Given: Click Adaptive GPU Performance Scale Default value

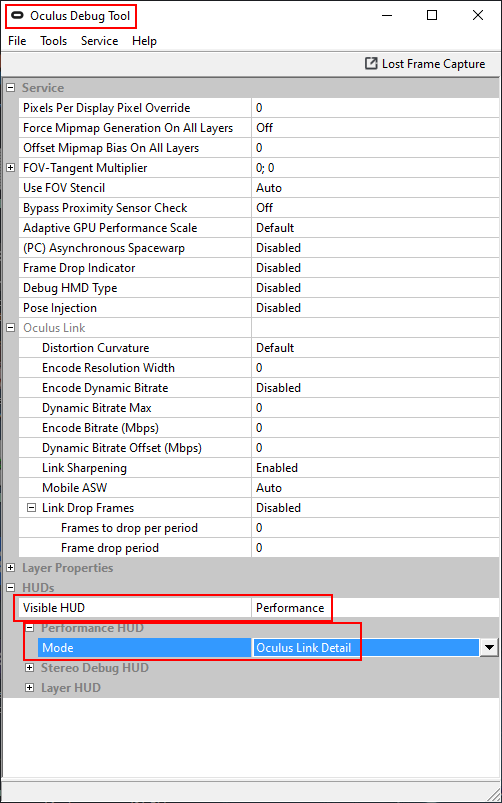Looking at the screenshot, I should (x=375, y=227).
